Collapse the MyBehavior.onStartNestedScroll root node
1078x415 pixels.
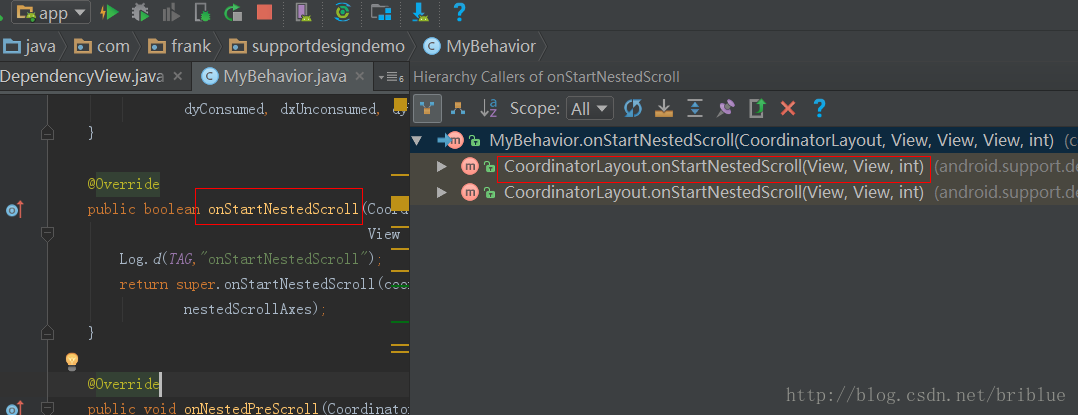click(416, 141)
